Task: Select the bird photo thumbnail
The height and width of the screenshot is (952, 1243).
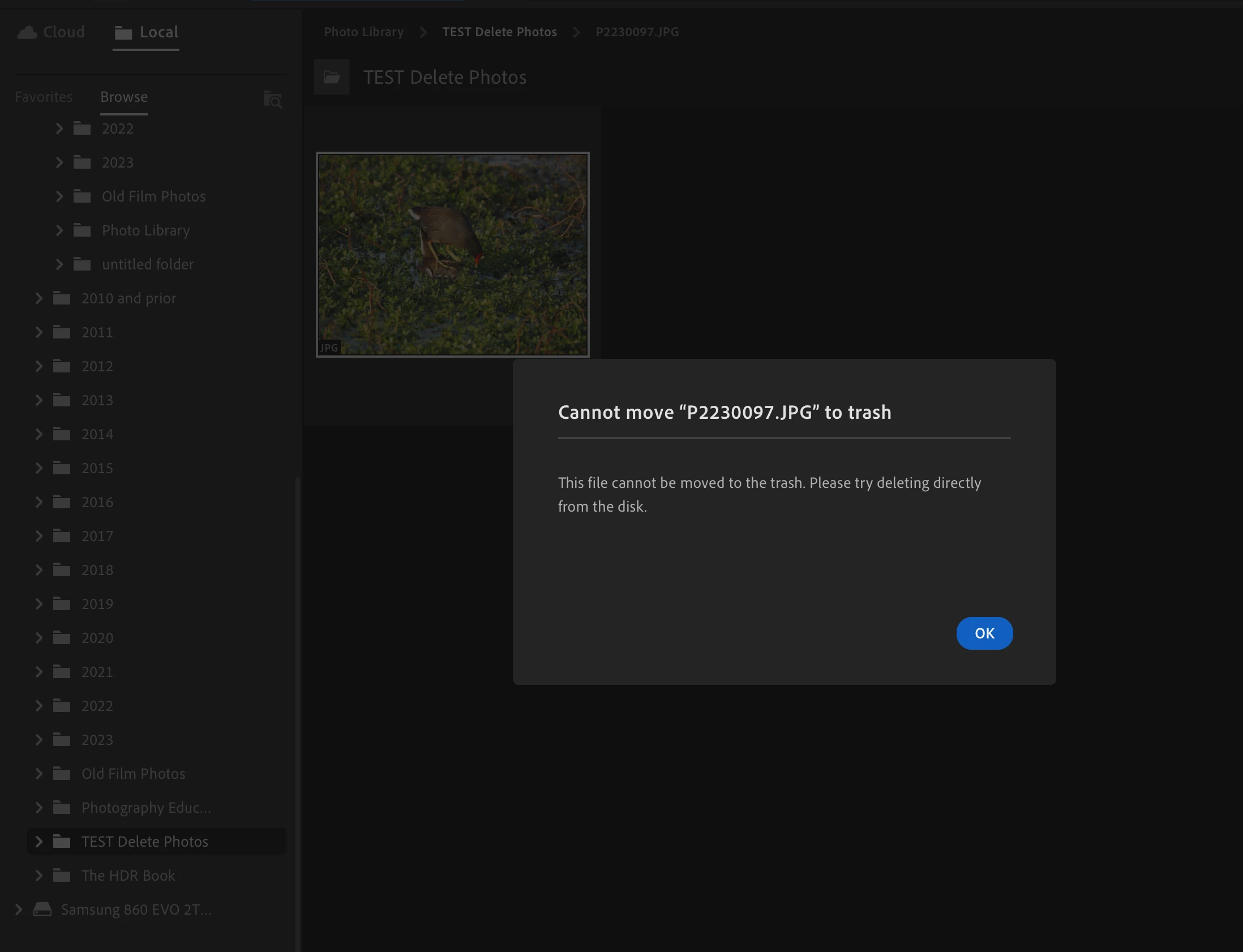Action: [452, 255]
